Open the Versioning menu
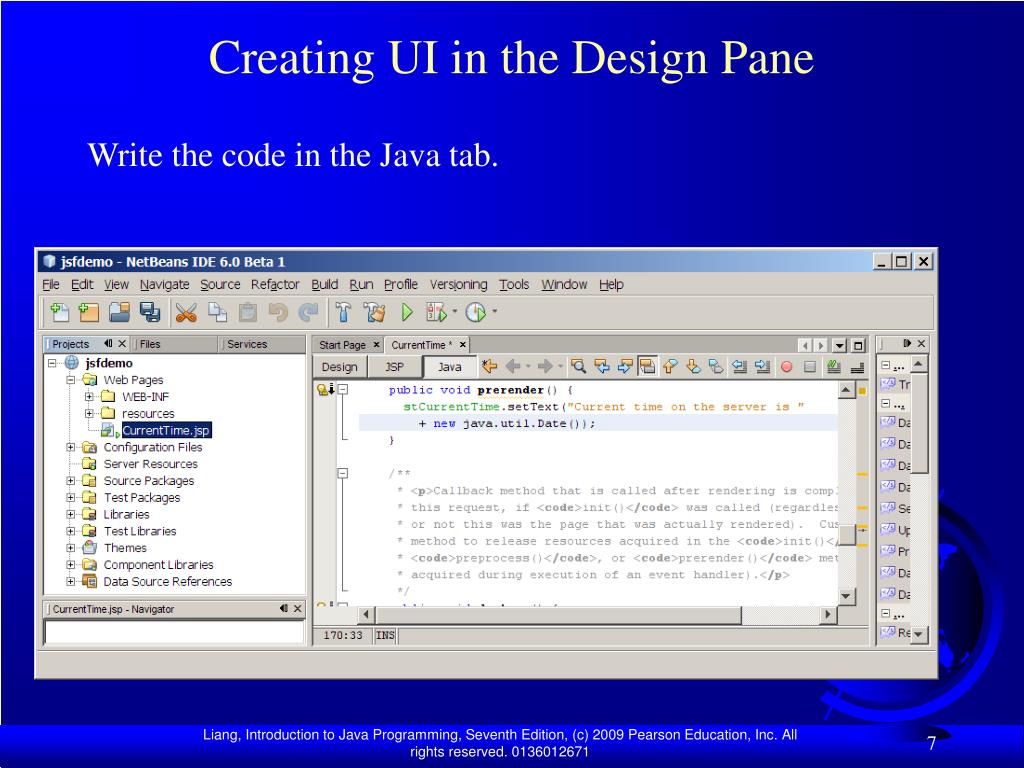The image size is (1024, 768). pyautogui.click(x=458, y=285)
